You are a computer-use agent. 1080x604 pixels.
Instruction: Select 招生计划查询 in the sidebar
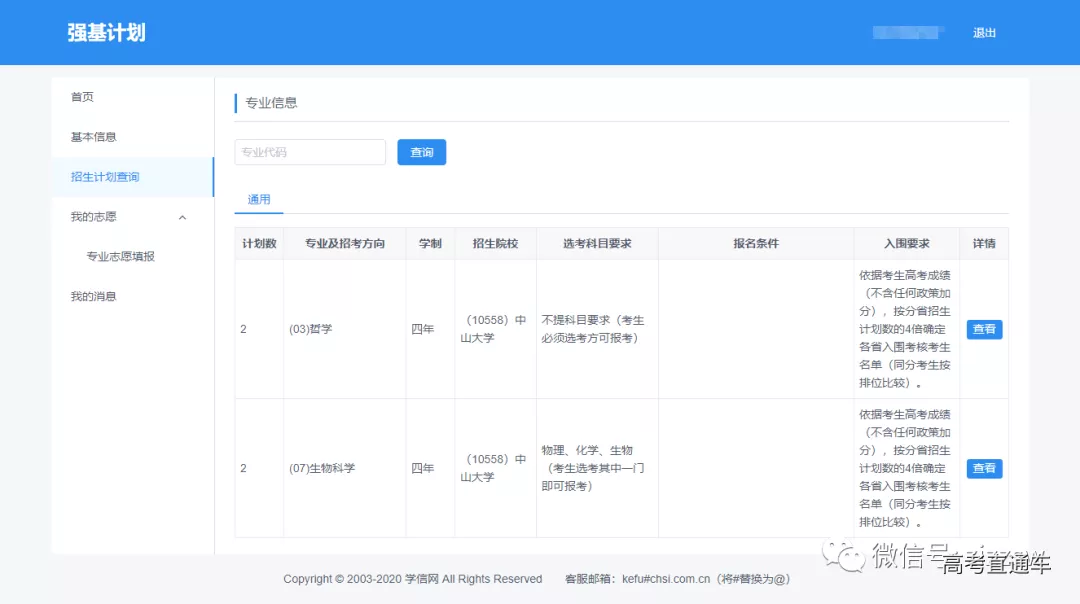tap(105, 177)
